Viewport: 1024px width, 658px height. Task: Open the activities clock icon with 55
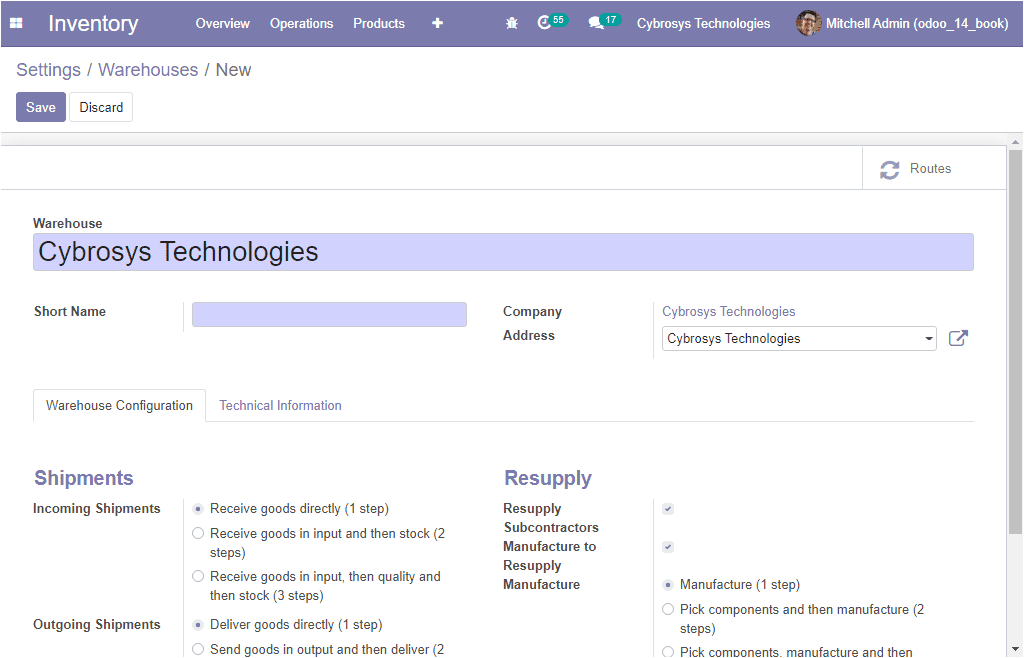point(552,22)
